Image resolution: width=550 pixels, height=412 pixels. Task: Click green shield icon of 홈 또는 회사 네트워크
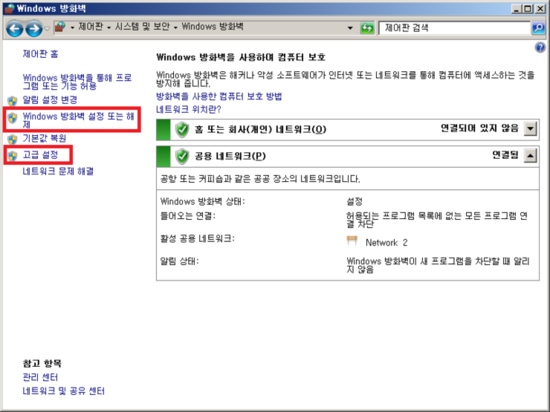(x=182, y=130)
